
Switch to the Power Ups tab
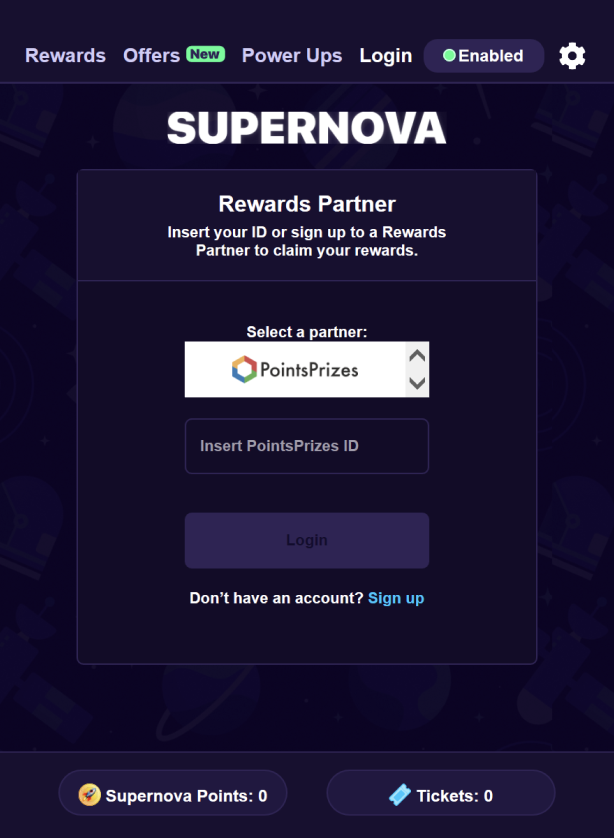point(292,56)
